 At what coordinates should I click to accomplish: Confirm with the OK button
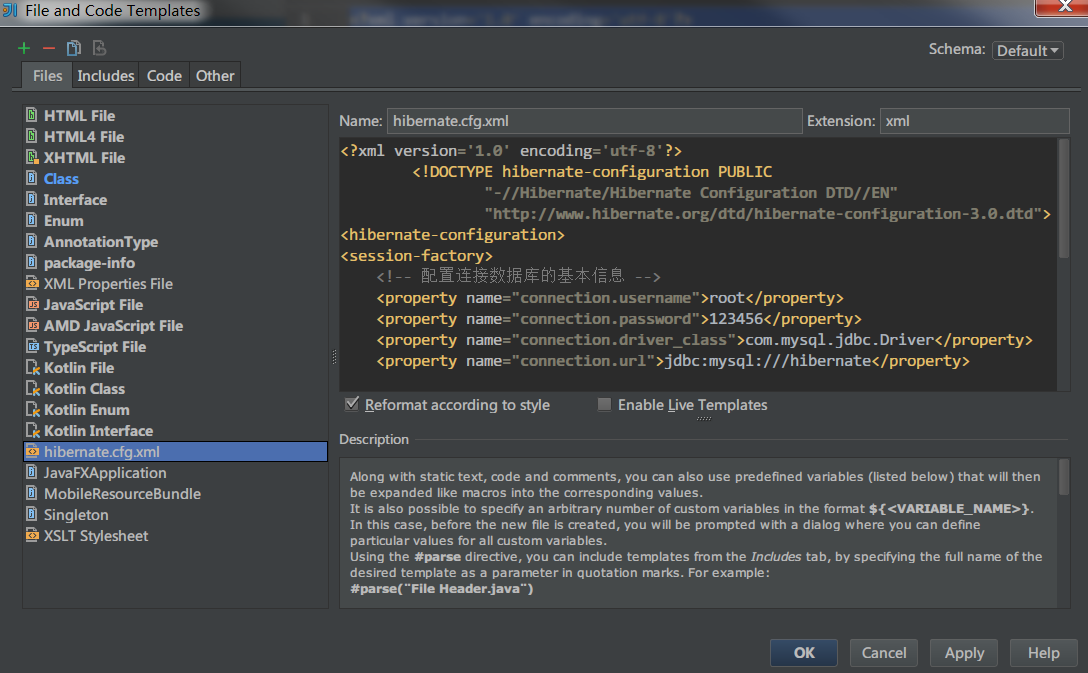coord(804,653)
